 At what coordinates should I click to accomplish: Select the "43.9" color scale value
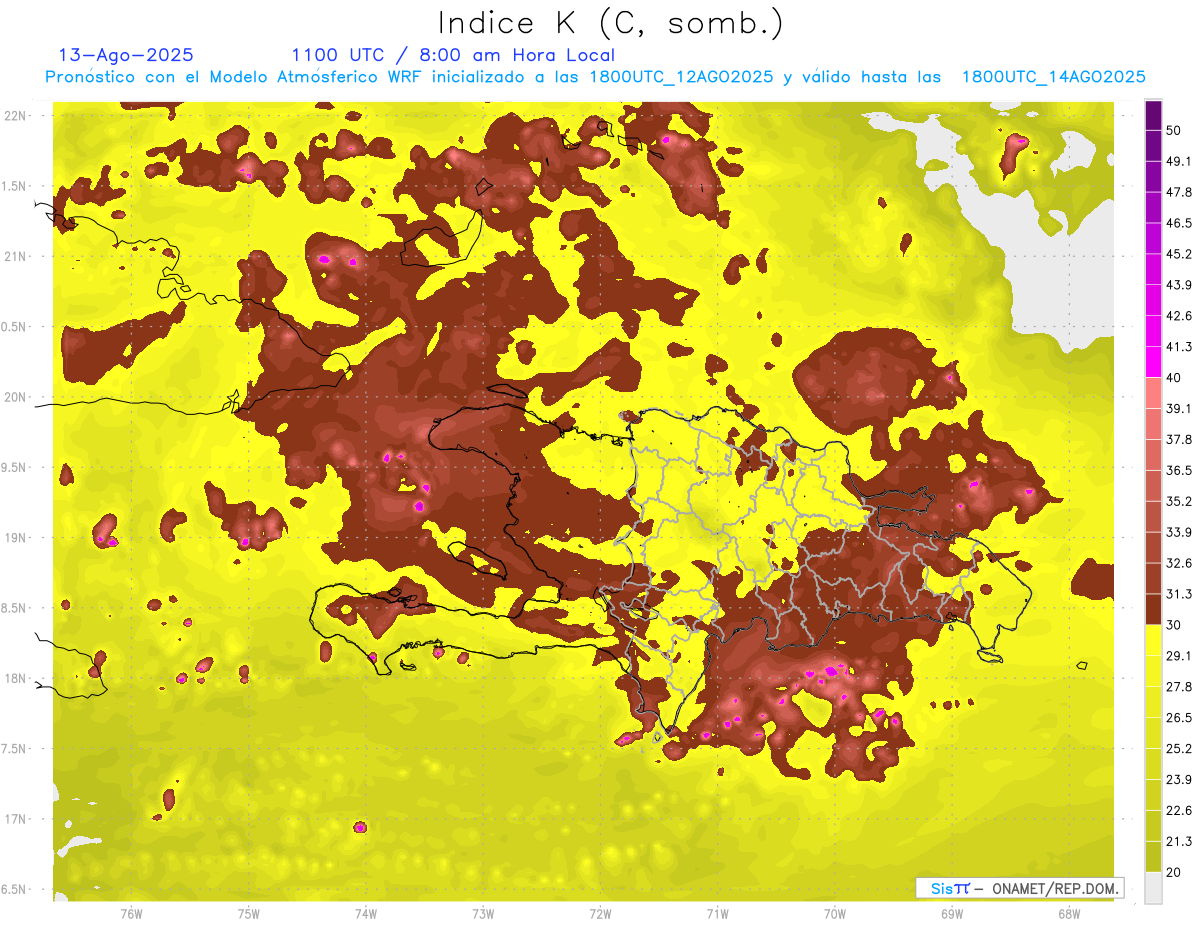[1179, 285]
